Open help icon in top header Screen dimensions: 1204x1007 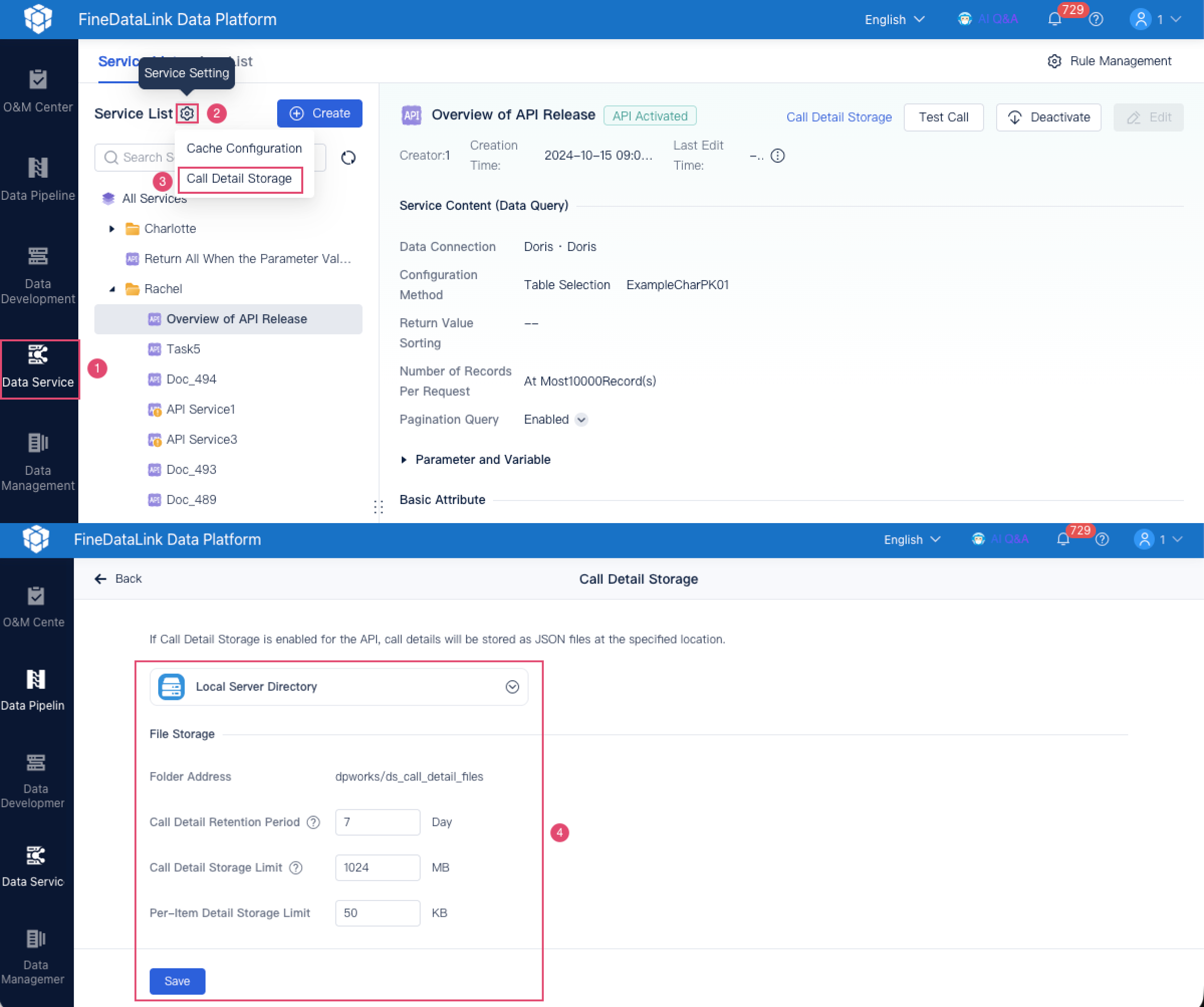click(x=1096, y=20)
